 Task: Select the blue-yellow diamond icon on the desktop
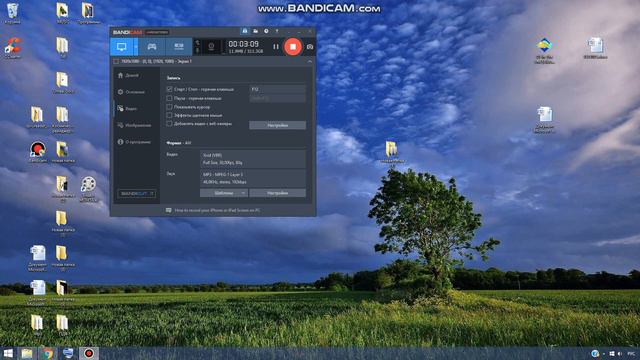[544, 50]
